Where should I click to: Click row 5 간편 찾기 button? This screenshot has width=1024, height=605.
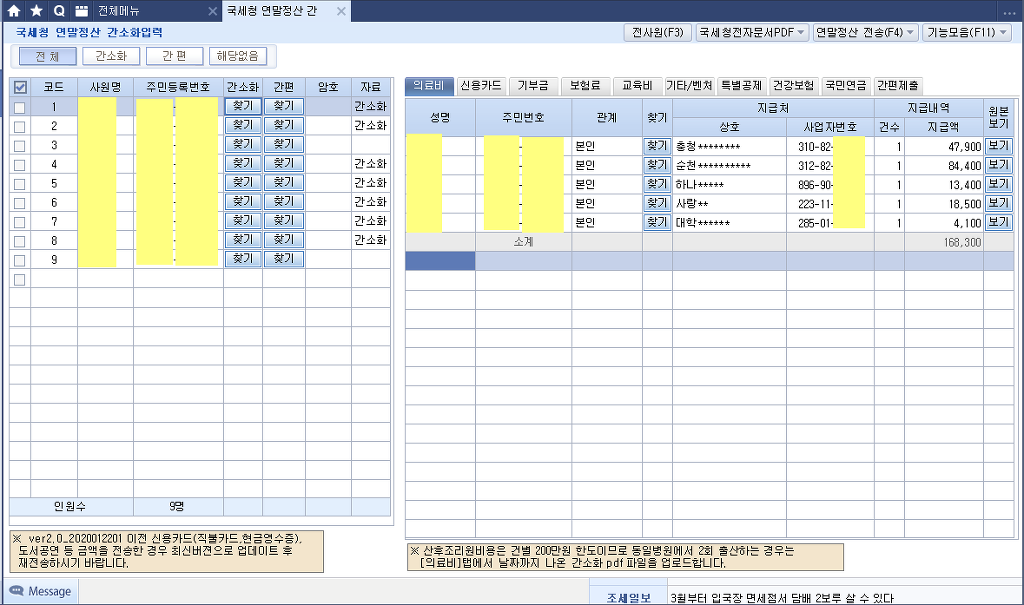284,182
